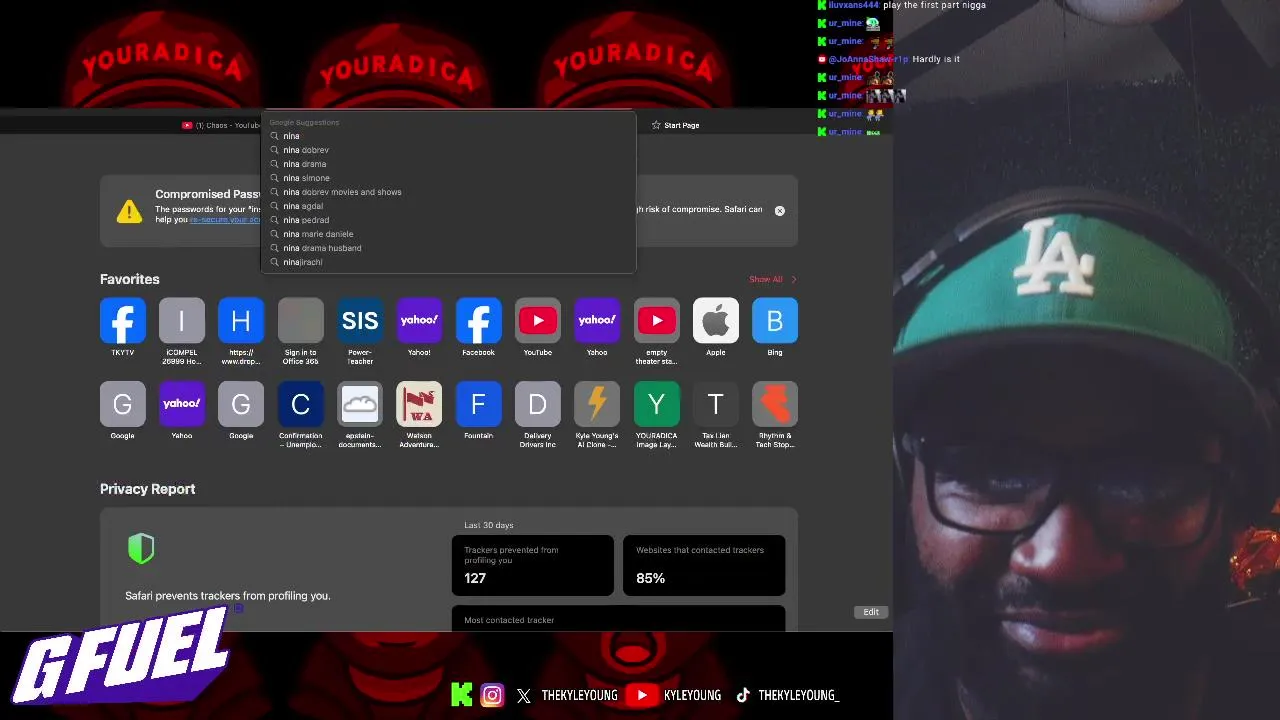Open the favorite labeled Facebook

(x=478, y=321)
